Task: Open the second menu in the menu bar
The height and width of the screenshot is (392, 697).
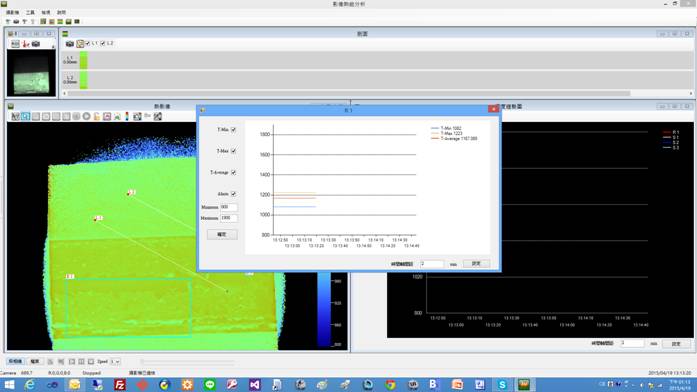Action: point(30,12)
